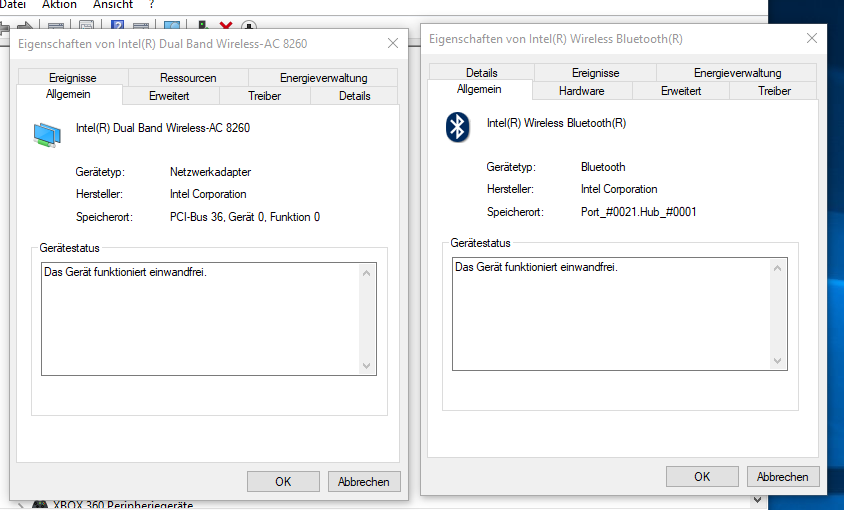Click Device Manager list scroll-down arrow

[x=757, y=500]
